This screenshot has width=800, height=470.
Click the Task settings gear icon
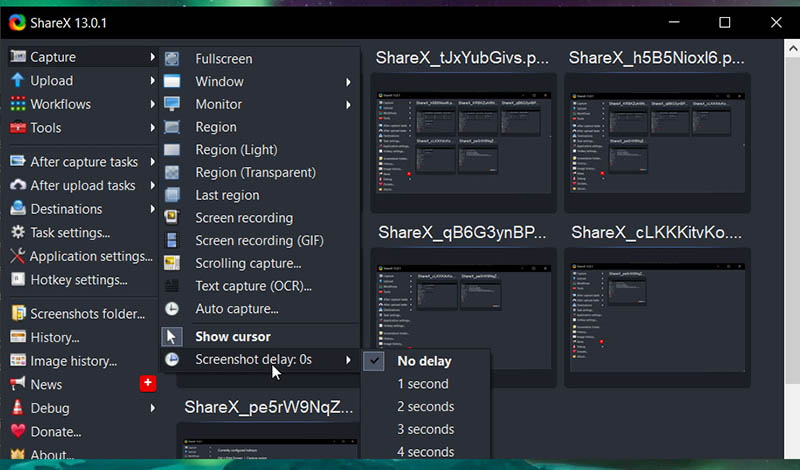coord(18,232)
